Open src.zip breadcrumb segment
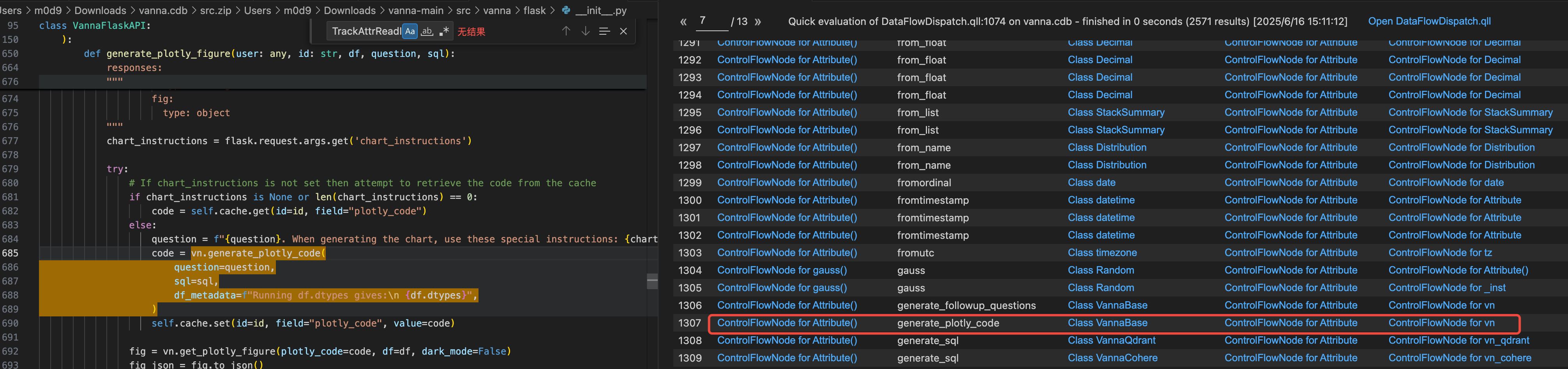 pyautogui.click(x=215, y=11)
